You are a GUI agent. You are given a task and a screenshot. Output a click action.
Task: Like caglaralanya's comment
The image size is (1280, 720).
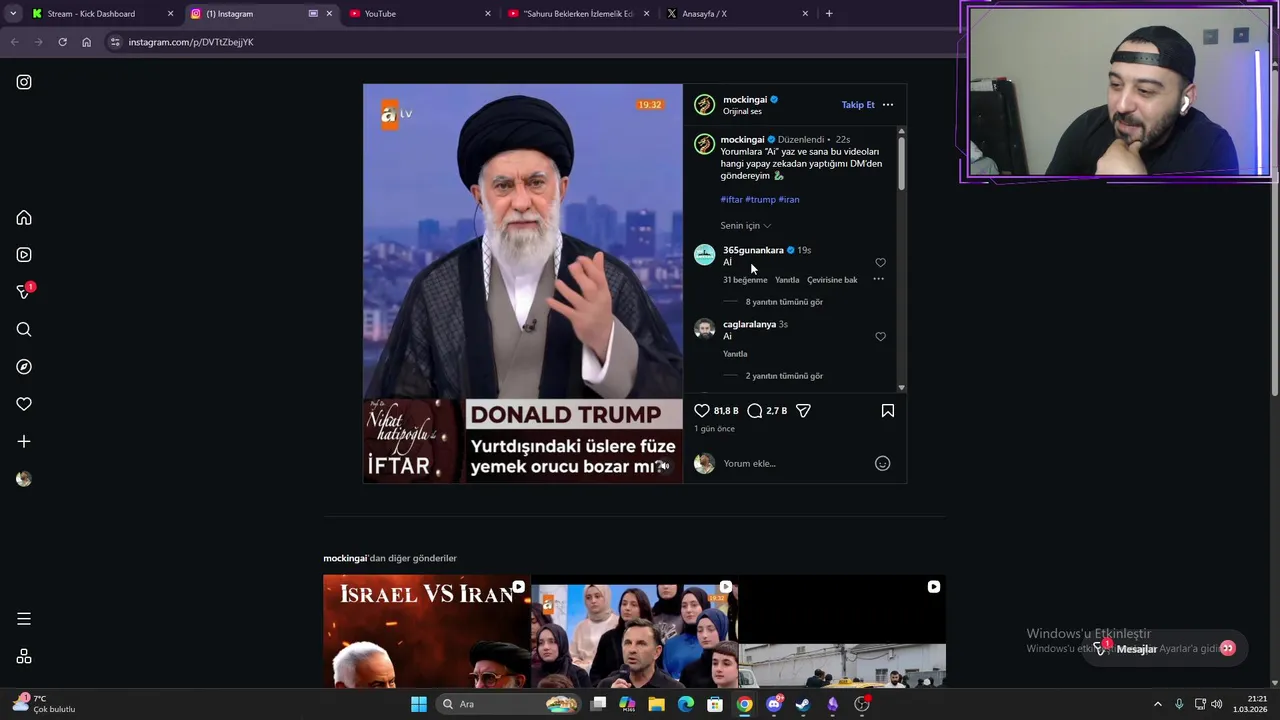click(x=880, y=337)
